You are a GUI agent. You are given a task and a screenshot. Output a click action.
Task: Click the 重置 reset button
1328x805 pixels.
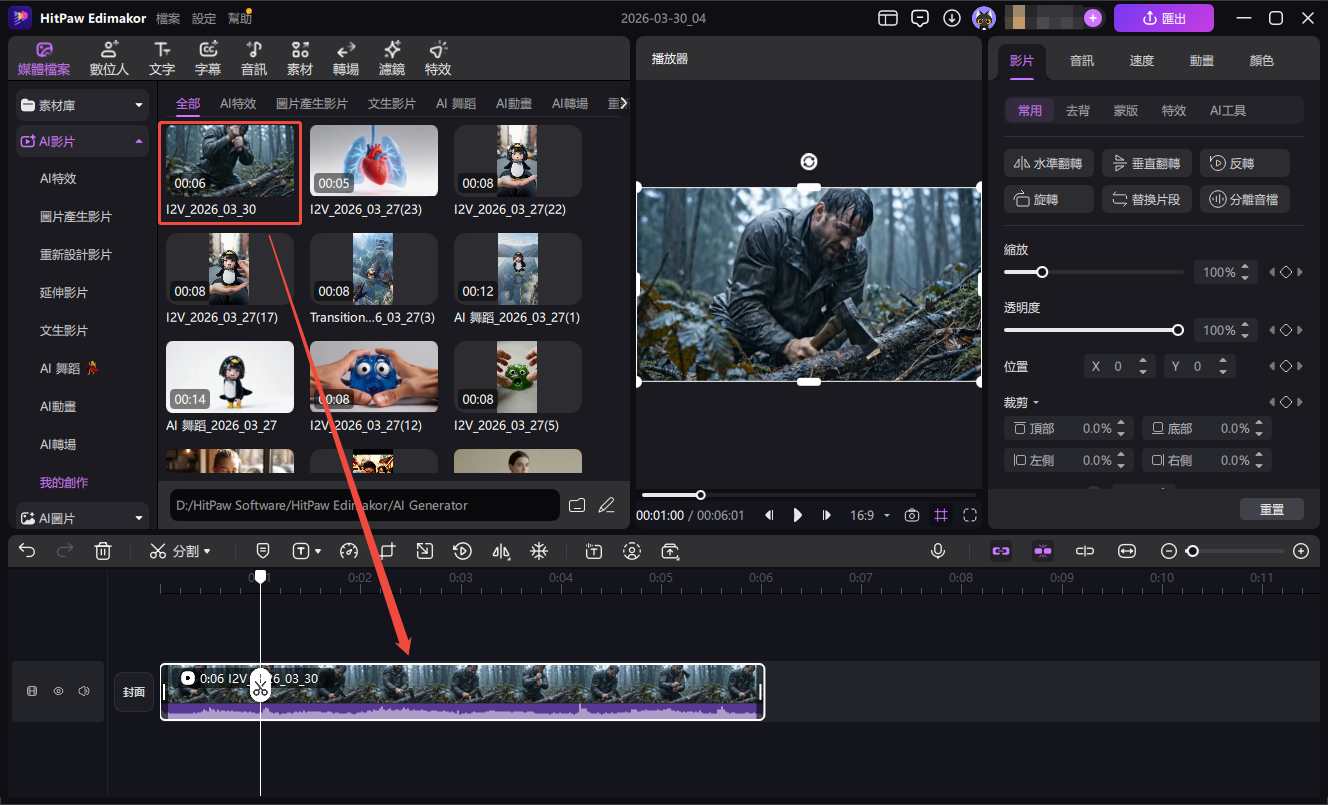tap(1271, 509)
